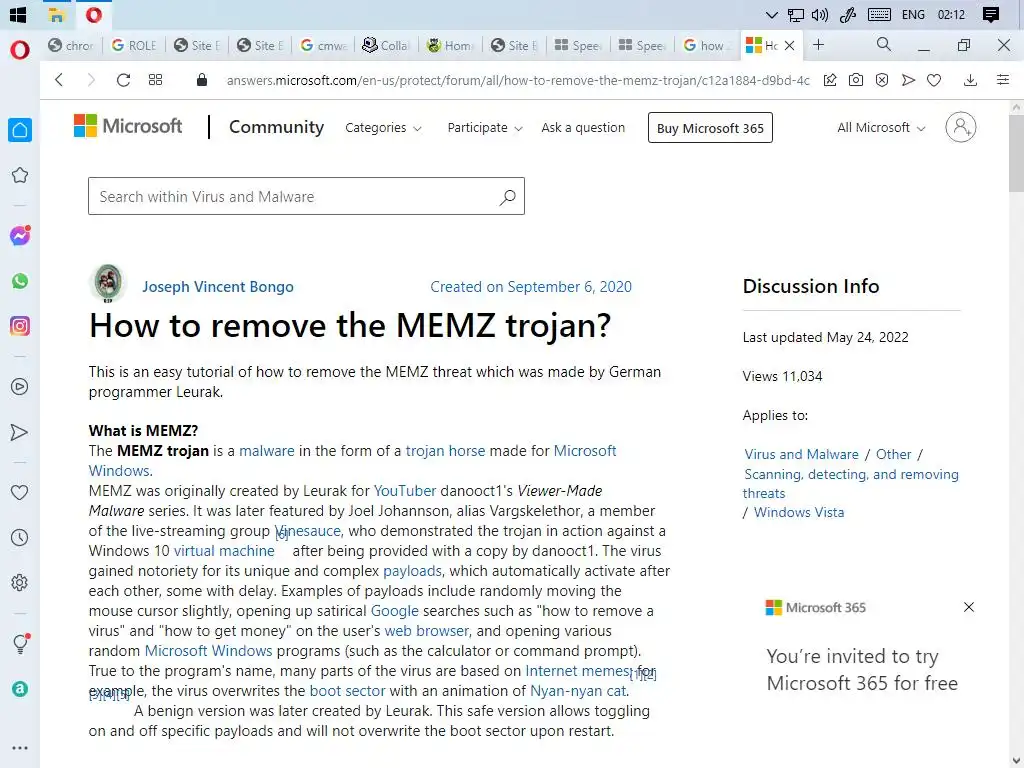Take a snapshot with the camera icon
This screenshot has width=1024, height=768.
pyautogui.click(x=856, y=80)
